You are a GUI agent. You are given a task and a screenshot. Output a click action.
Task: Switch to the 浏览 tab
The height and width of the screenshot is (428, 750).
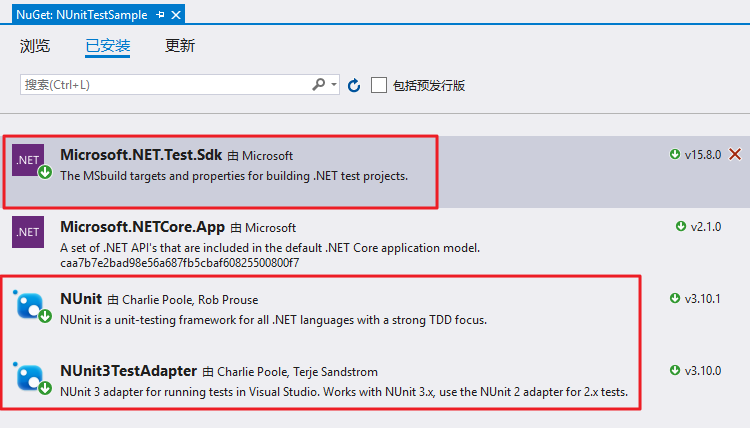point(35,46)
